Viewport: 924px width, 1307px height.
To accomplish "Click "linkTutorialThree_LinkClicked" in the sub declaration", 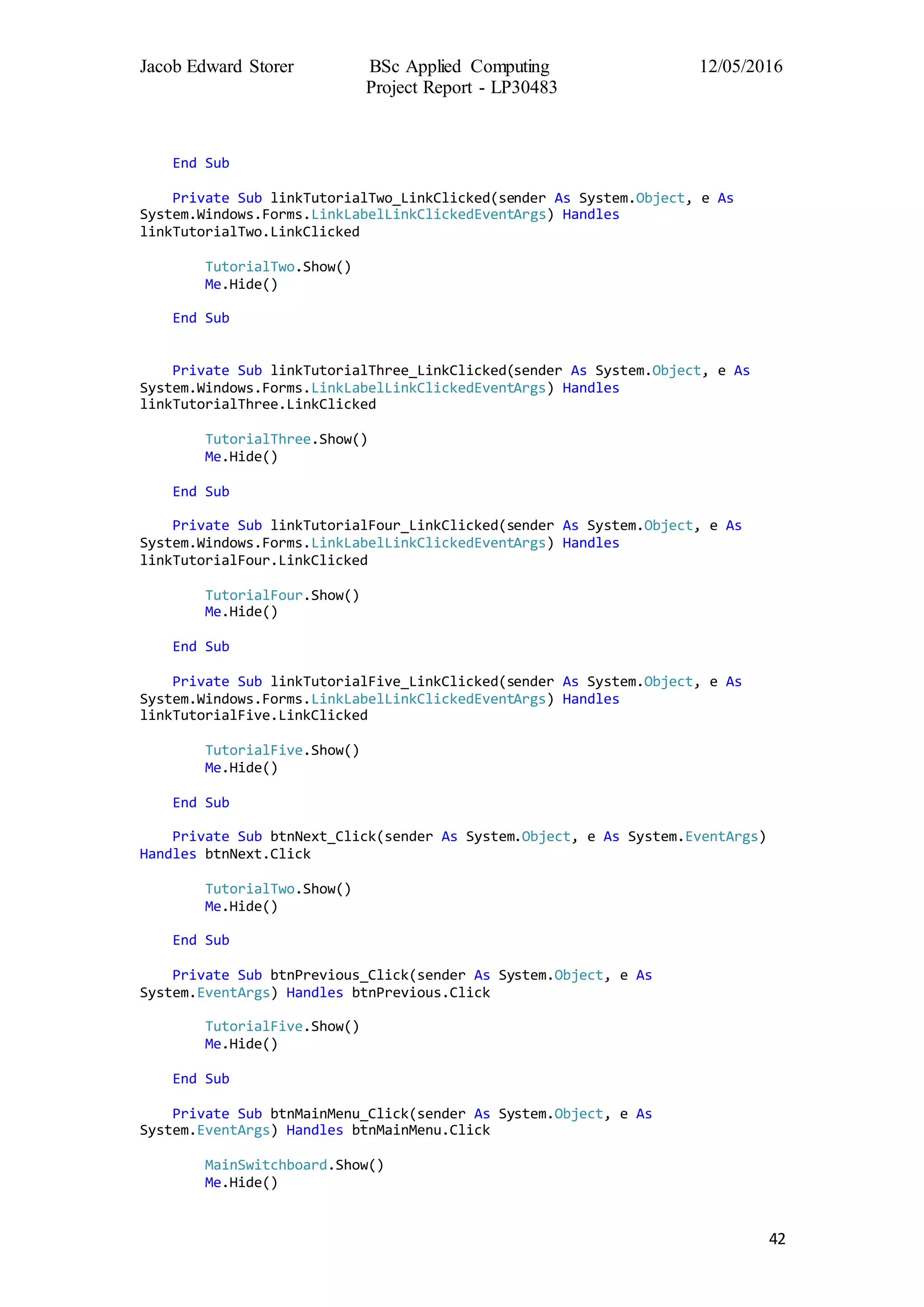I will [x=388, y=371].
